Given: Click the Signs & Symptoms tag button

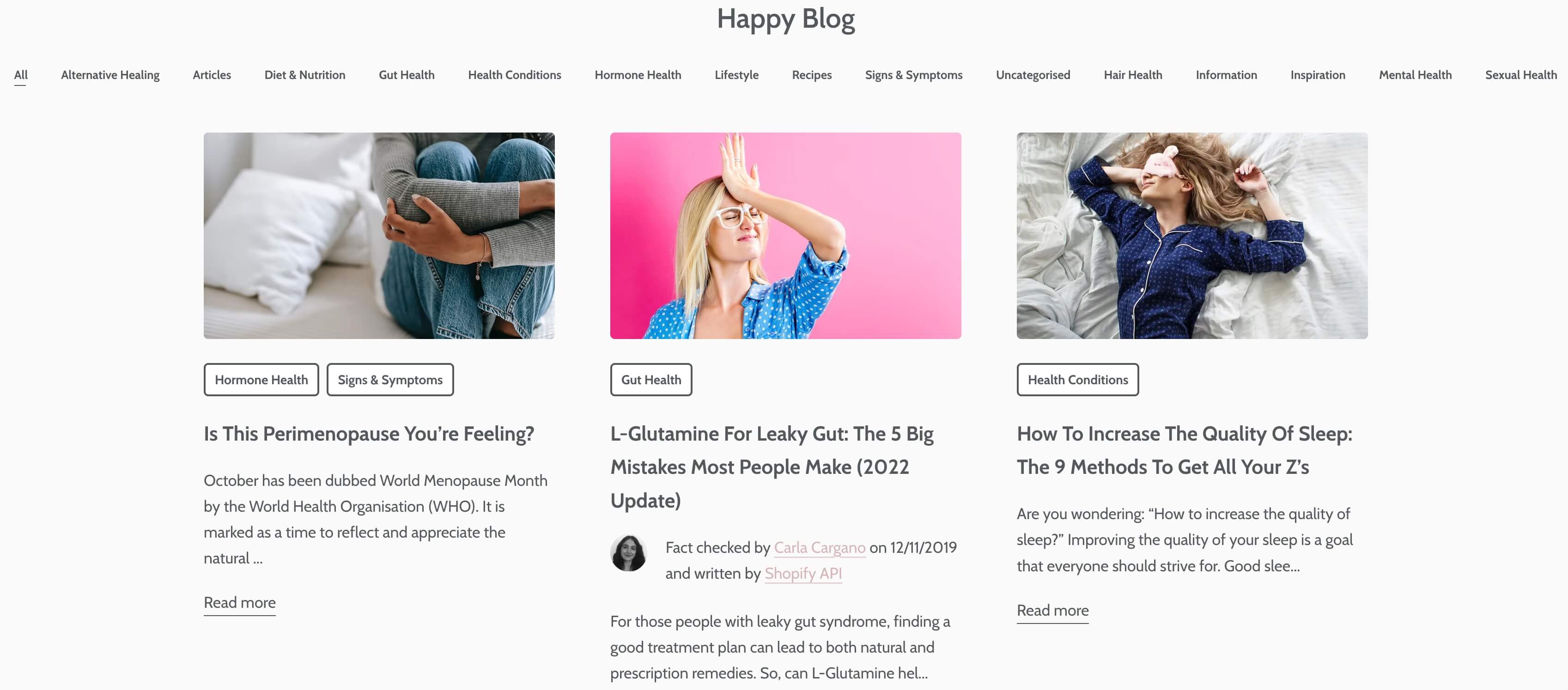Looking at the screenshot, I should 390,380.
